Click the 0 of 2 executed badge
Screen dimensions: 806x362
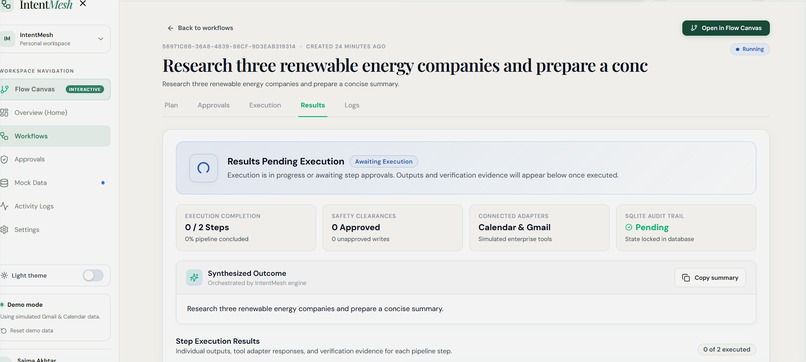[x=726, y=350]
